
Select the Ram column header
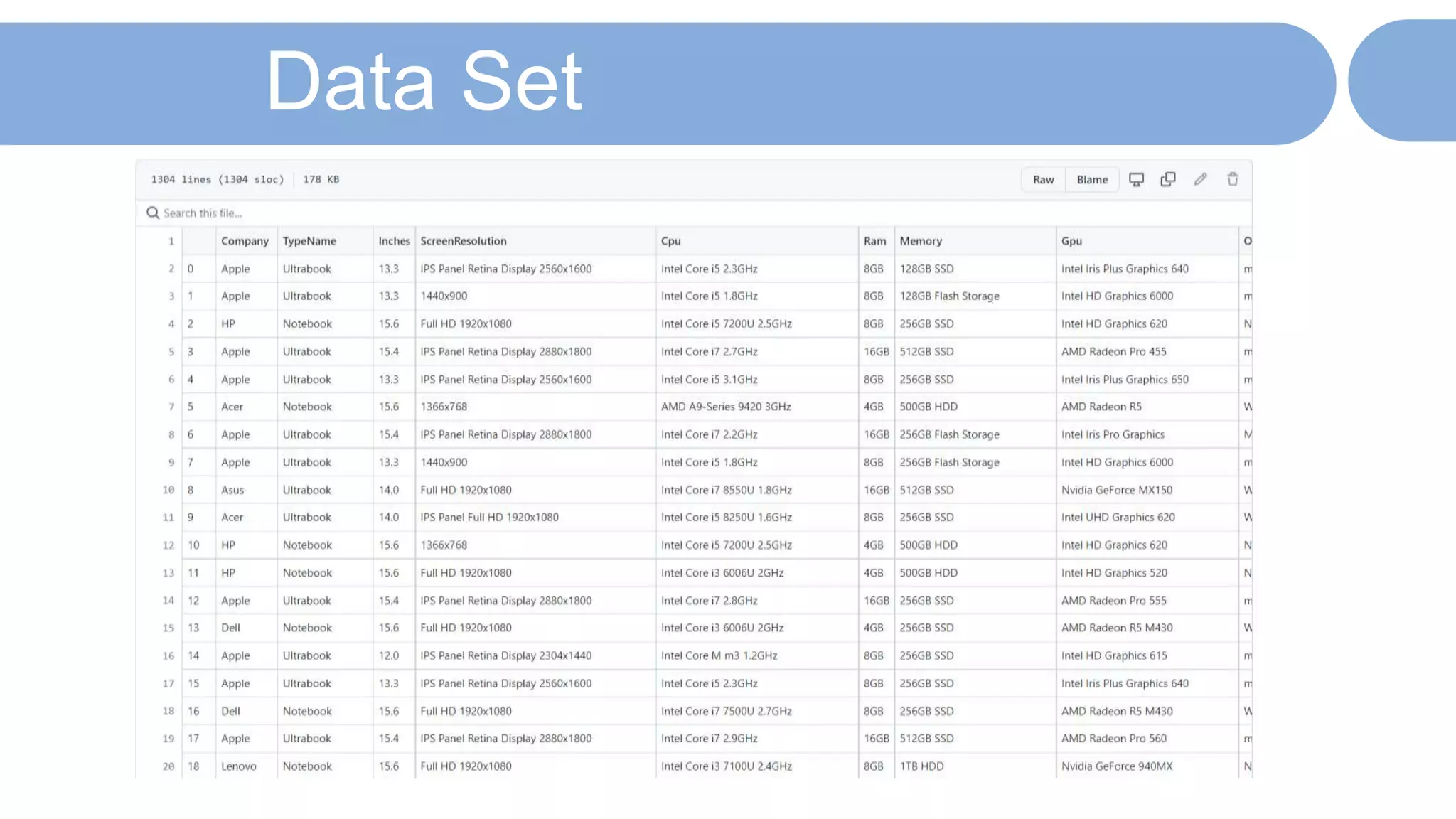tap(875, 241)
